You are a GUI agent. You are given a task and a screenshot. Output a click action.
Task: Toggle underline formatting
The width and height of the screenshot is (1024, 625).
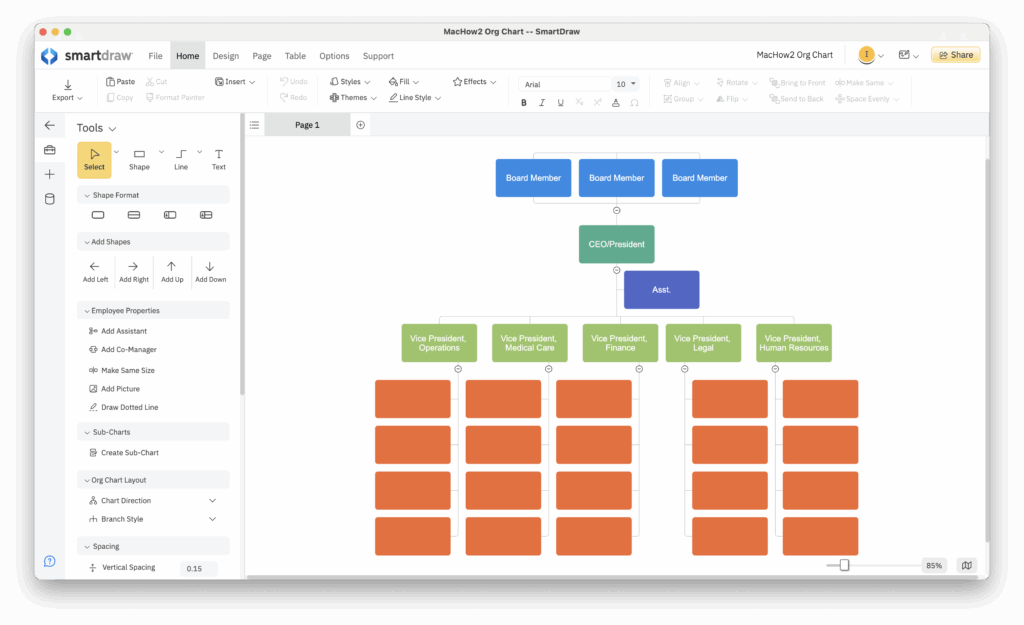coord(560,103)
